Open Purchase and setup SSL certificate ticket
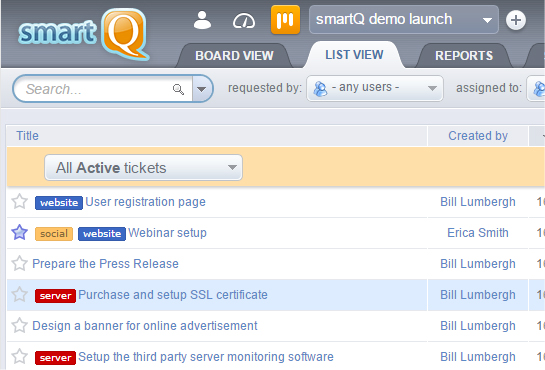Image resolution: width=545 pixels, height=370 pixels. [x=173, y=295]
